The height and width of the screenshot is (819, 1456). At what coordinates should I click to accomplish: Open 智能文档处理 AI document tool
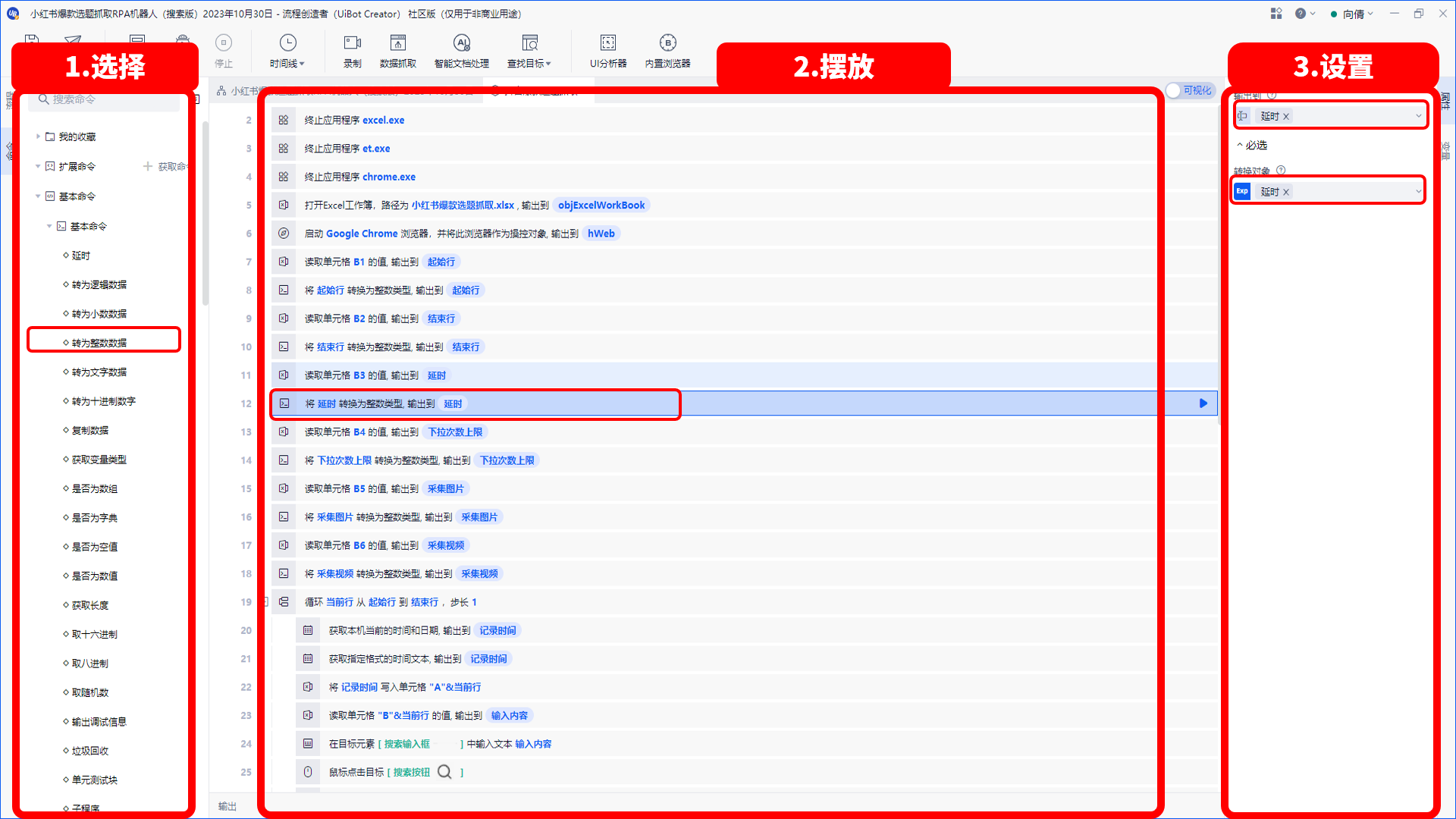[x=461, y=51]
